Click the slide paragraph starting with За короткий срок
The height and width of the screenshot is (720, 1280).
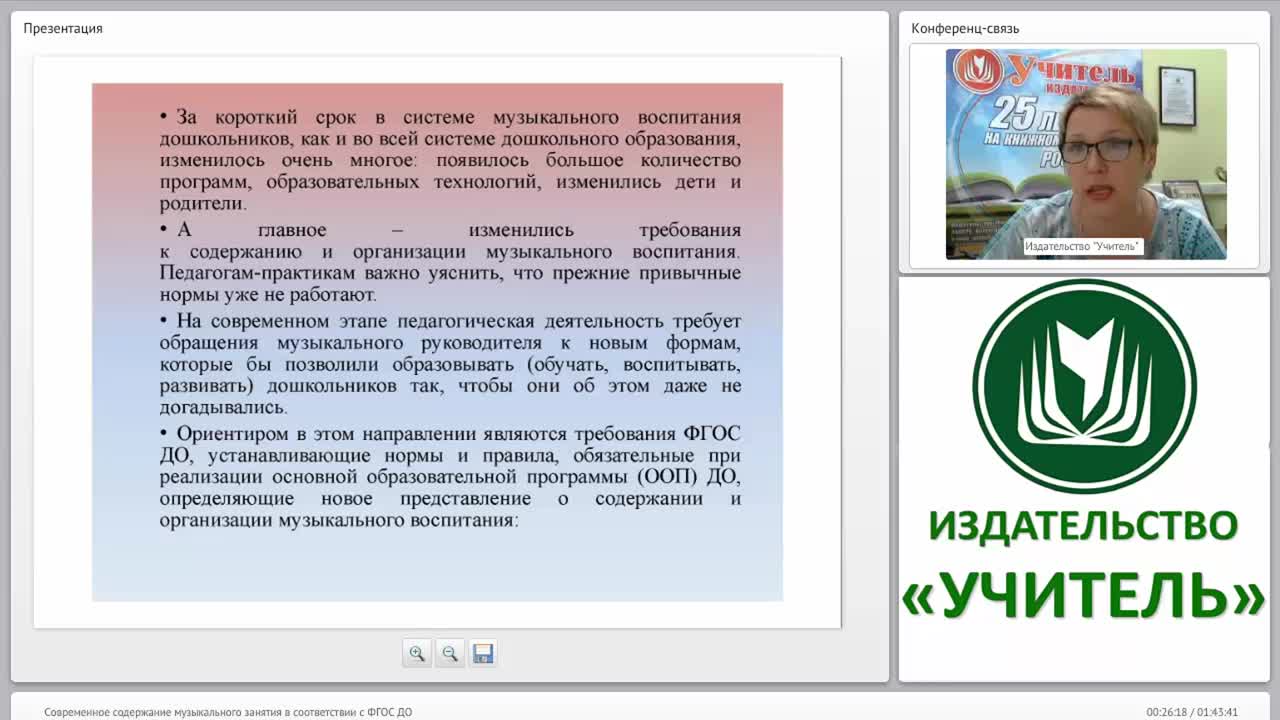450,160
